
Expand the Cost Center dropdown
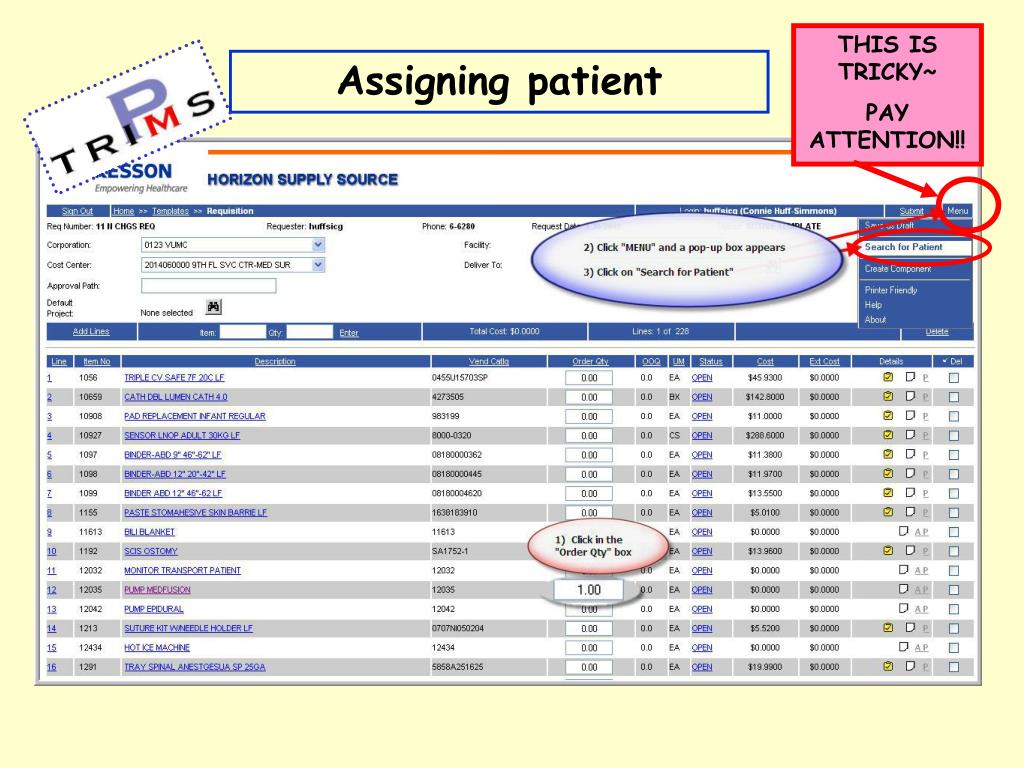pyautogui.click(x=317, y=265)
